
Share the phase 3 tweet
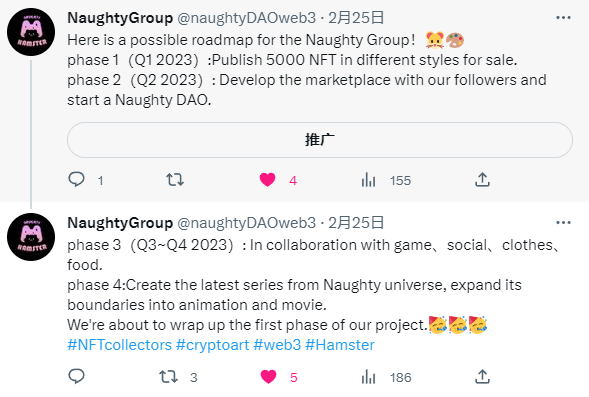[482, 376]
